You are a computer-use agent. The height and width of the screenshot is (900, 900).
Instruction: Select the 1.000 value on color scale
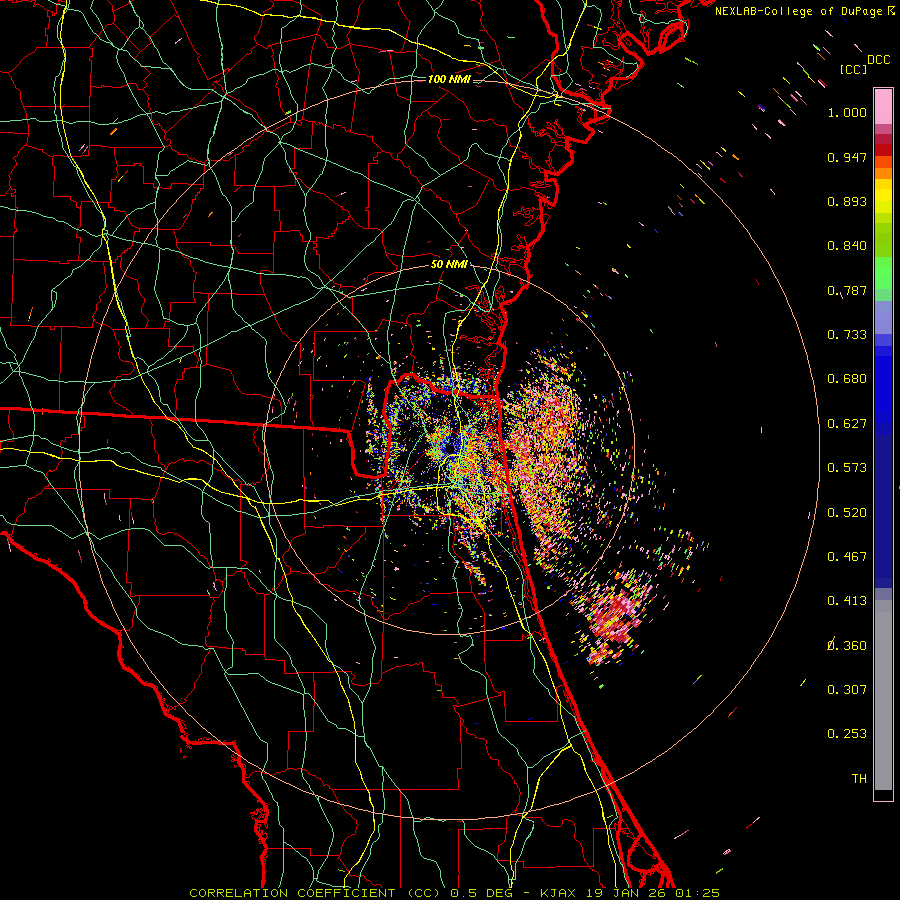(847, 112)
